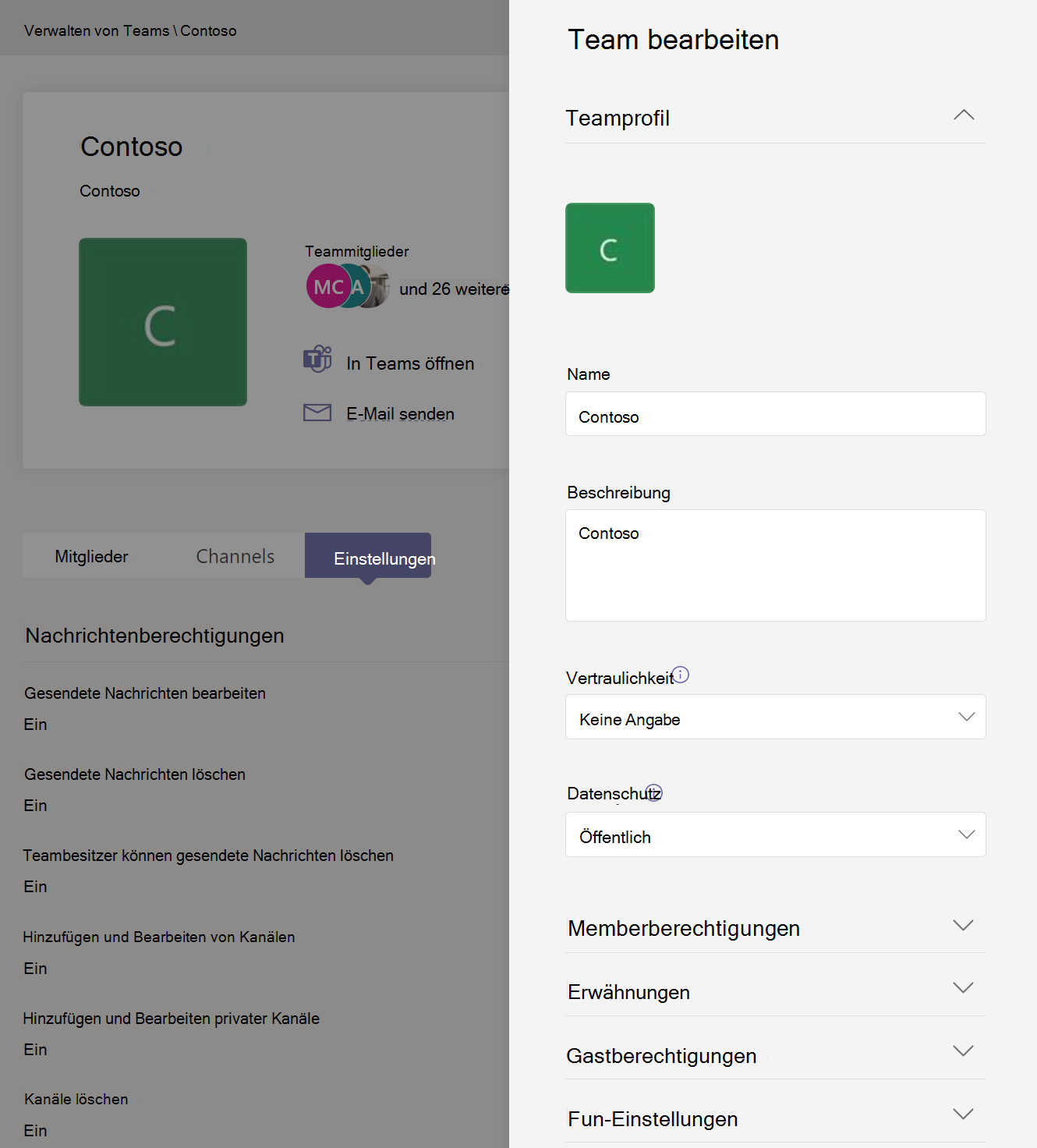This screenshot has width=1037, height=1148.
Task: Click the green C team picture in edit panel
Action: pos(610,248)
